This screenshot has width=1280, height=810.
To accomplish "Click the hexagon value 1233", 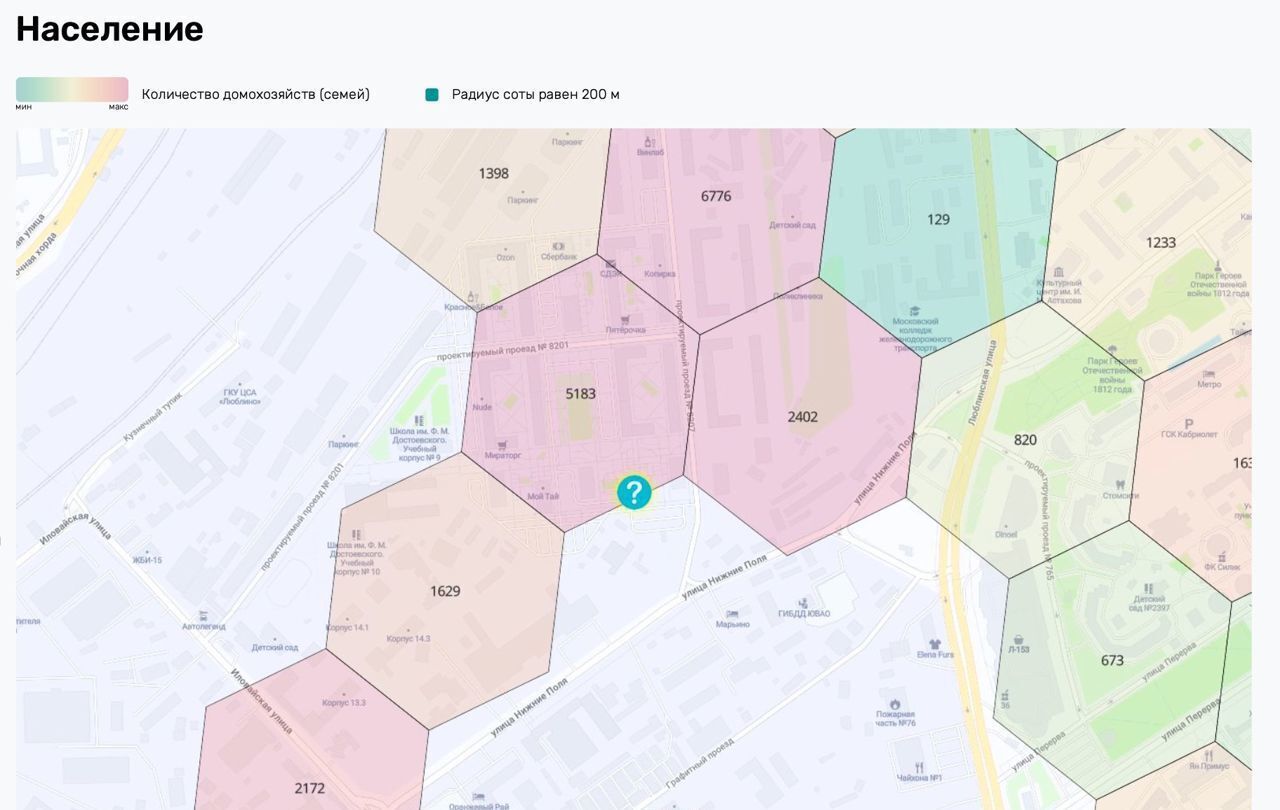I will tap(1161, 242).
